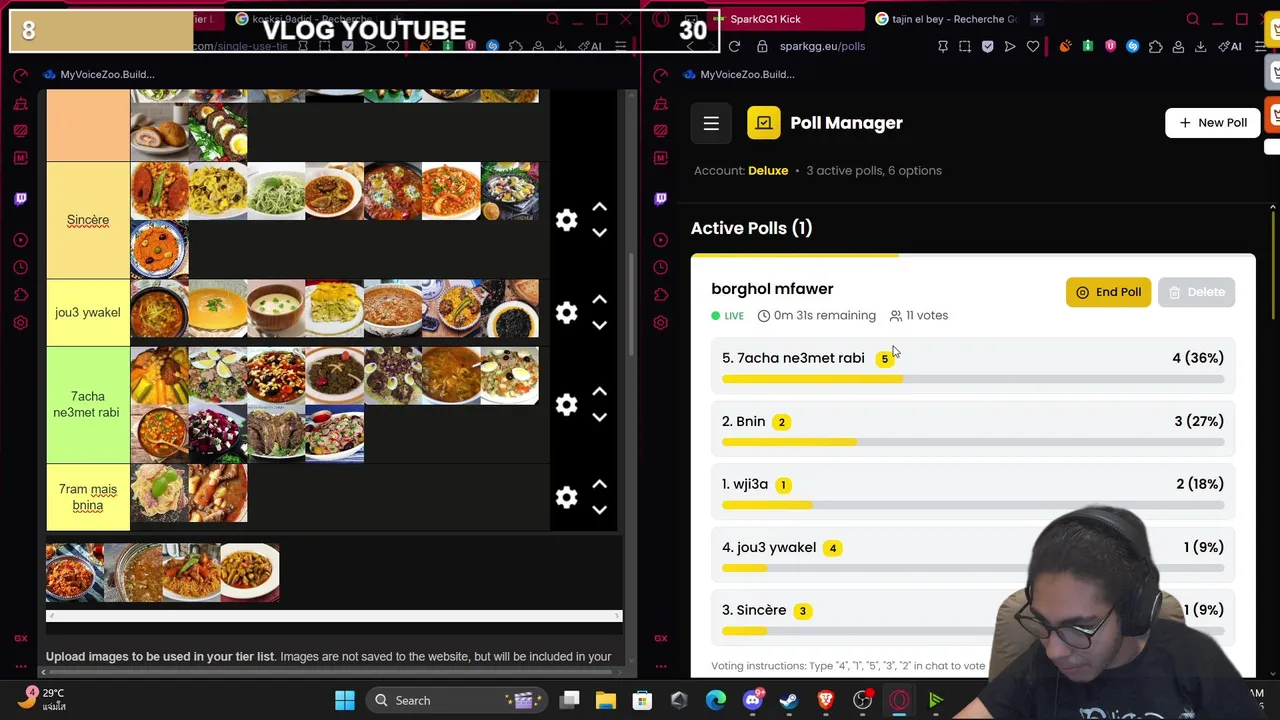Screen dimensions: 1280x720
Task: Click the progress bar under wji3a option
Action: (973, 505)
